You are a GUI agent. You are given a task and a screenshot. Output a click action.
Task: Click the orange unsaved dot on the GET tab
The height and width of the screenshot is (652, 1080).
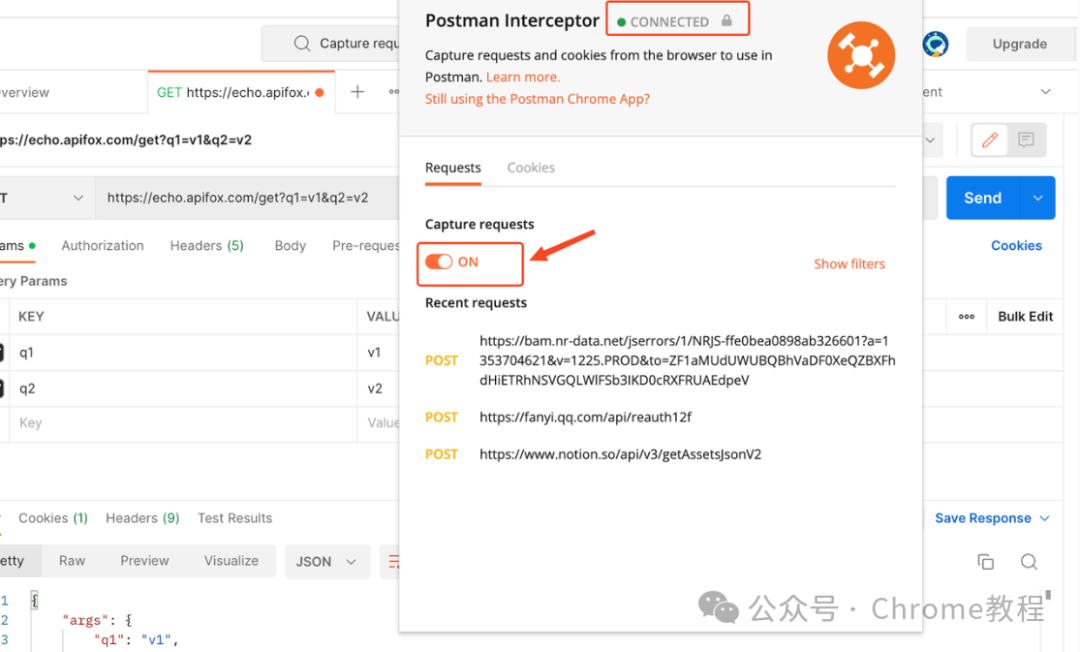point(320,92)
